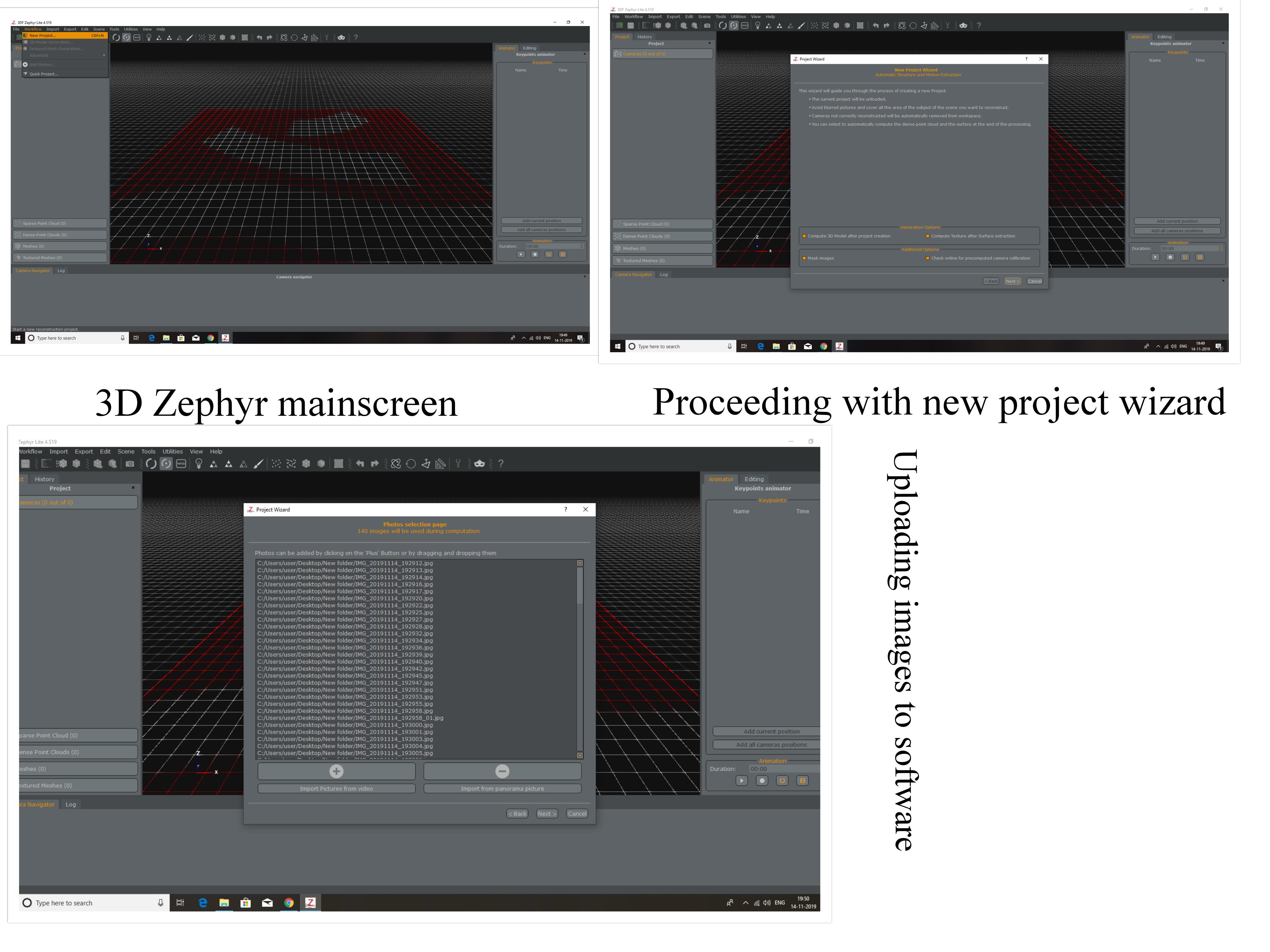
Task: Choose Quick Project... from the Workflow menu
Action: [x=65, y=74]
